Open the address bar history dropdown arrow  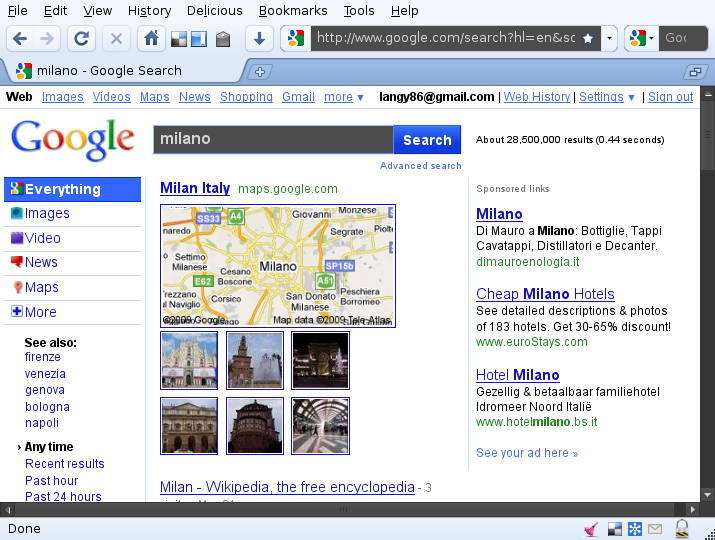[x=609, y=38]
